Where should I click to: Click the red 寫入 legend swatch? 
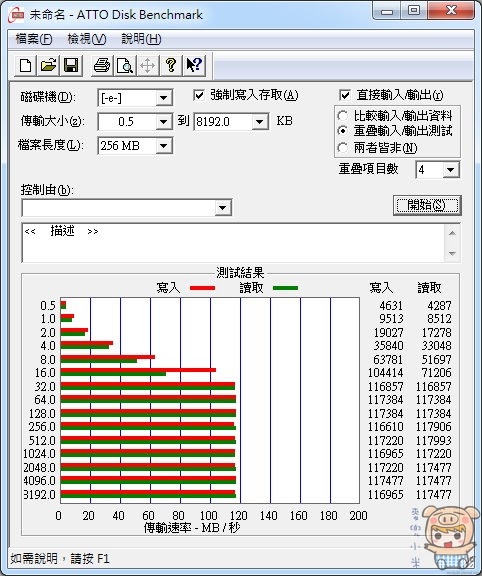click(x=202, y=288)
